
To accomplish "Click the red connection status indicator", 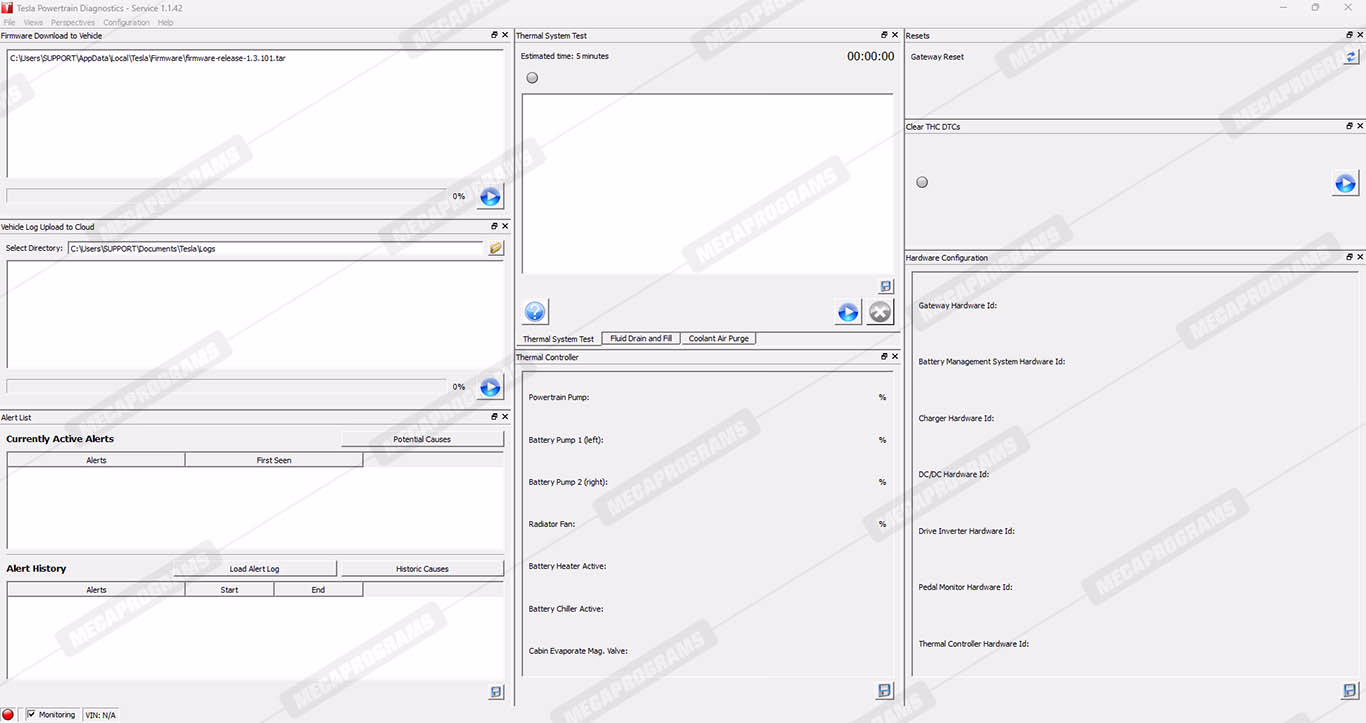I will [9, 715].
